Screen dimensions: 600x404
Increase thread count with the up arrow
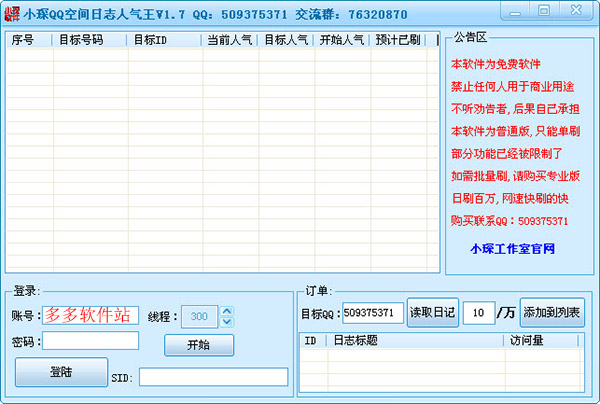point(226,311)
